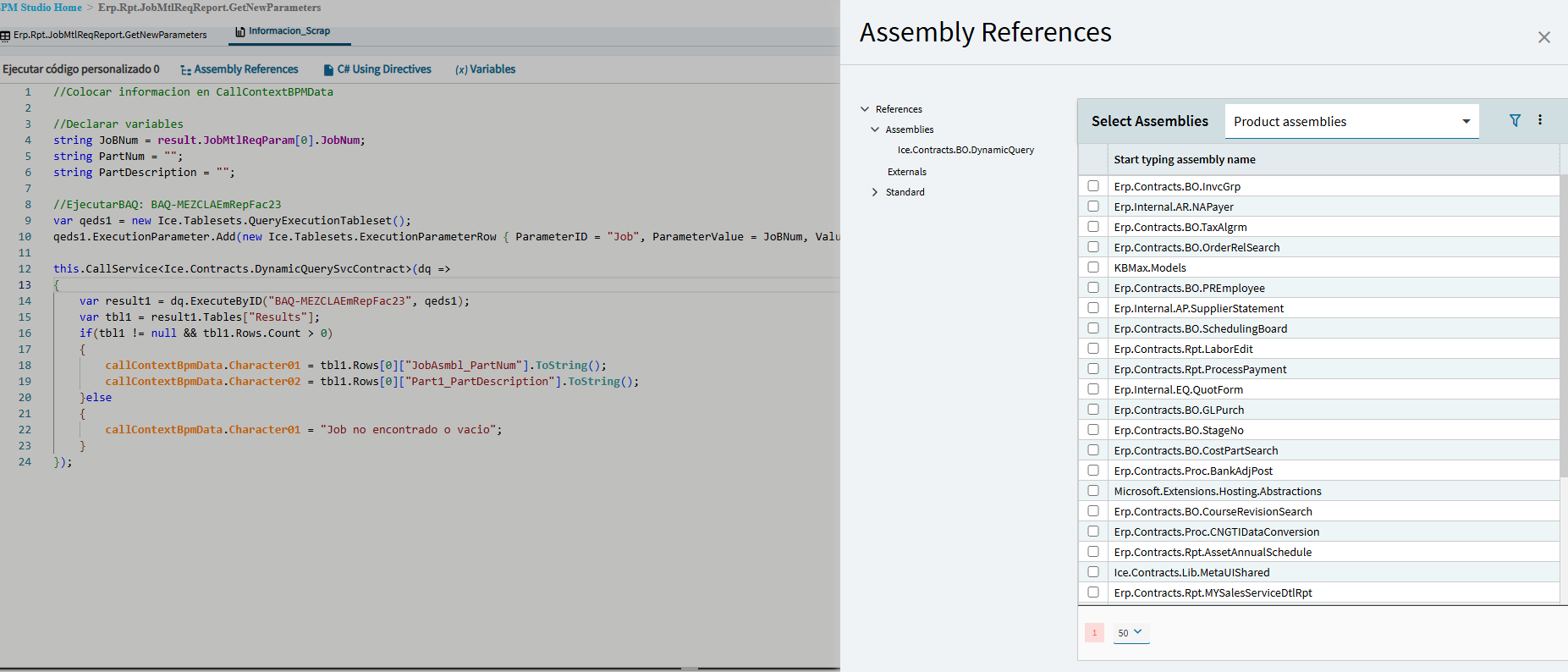1568x672 pixels.
Task: Check Erp.Internal.AR.NAPayer checkbox
Action: pos(1093,207)
